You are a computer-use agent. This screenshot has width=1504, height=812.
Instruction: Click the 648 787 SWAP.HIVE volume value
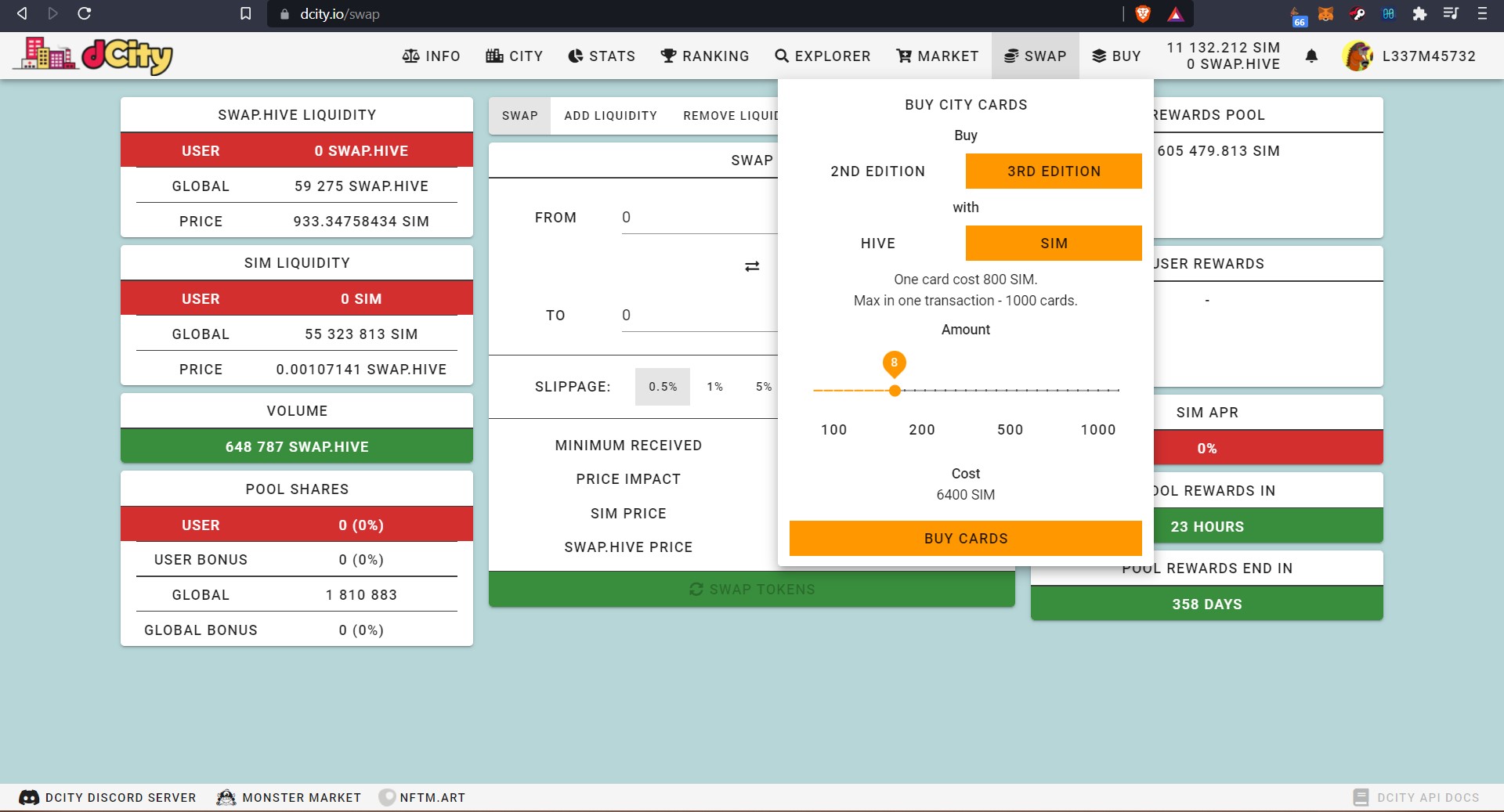coord(297,446)
